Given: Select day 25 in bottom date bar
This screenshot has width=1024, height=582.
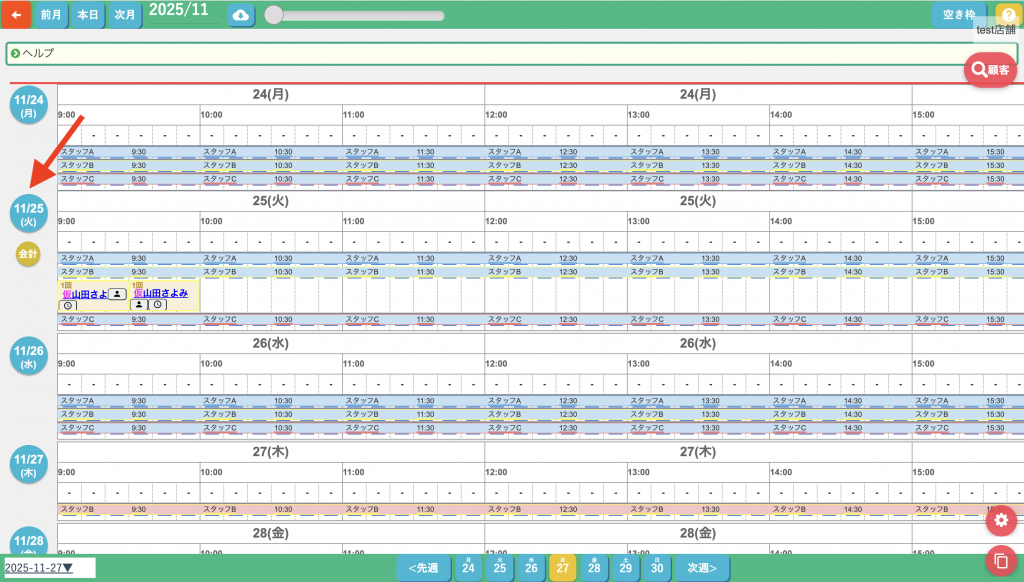Looking at the screenshot, I should coord(499,568).
